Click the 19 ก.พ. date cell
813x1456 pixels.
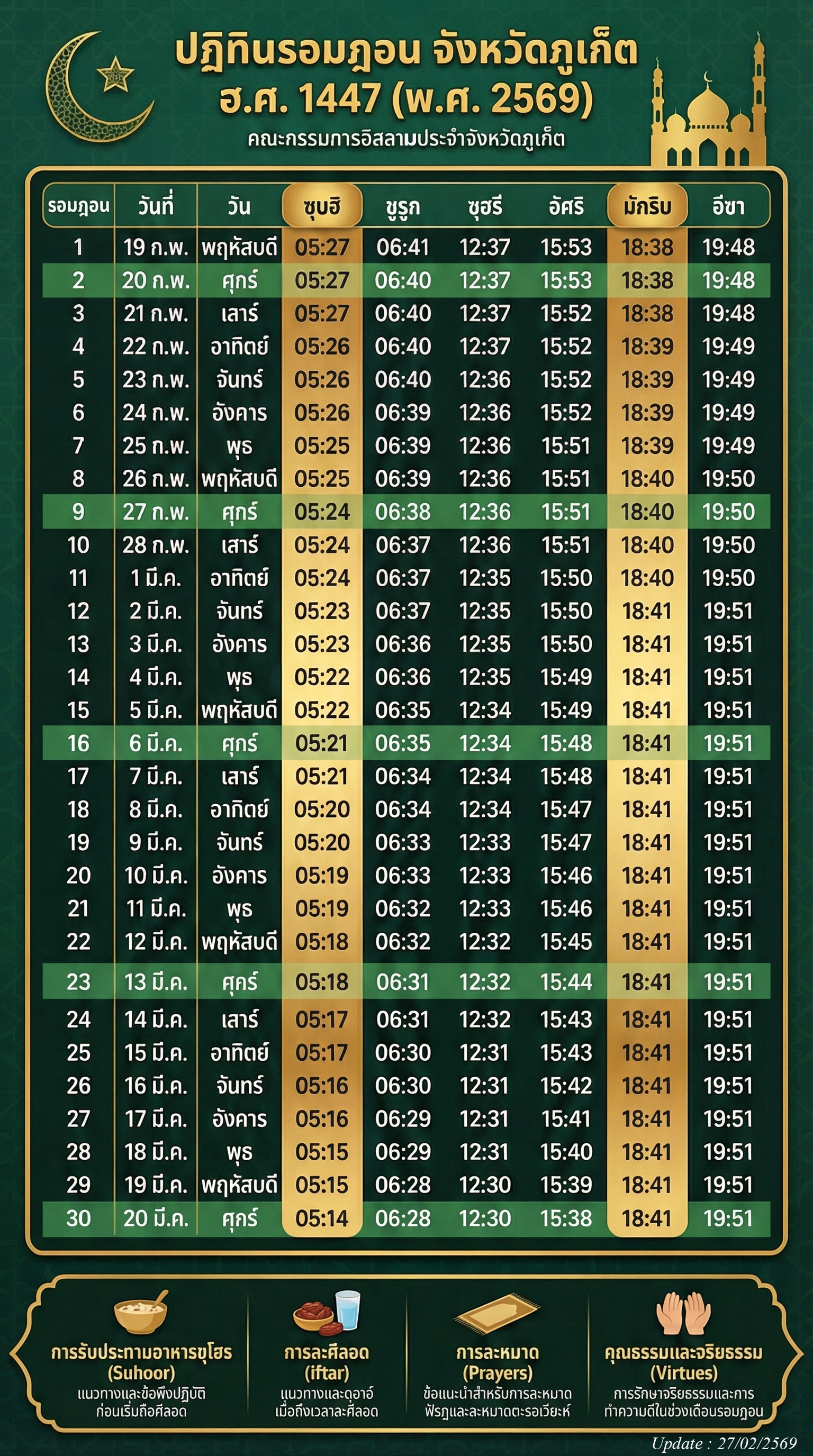click(156, 247)
